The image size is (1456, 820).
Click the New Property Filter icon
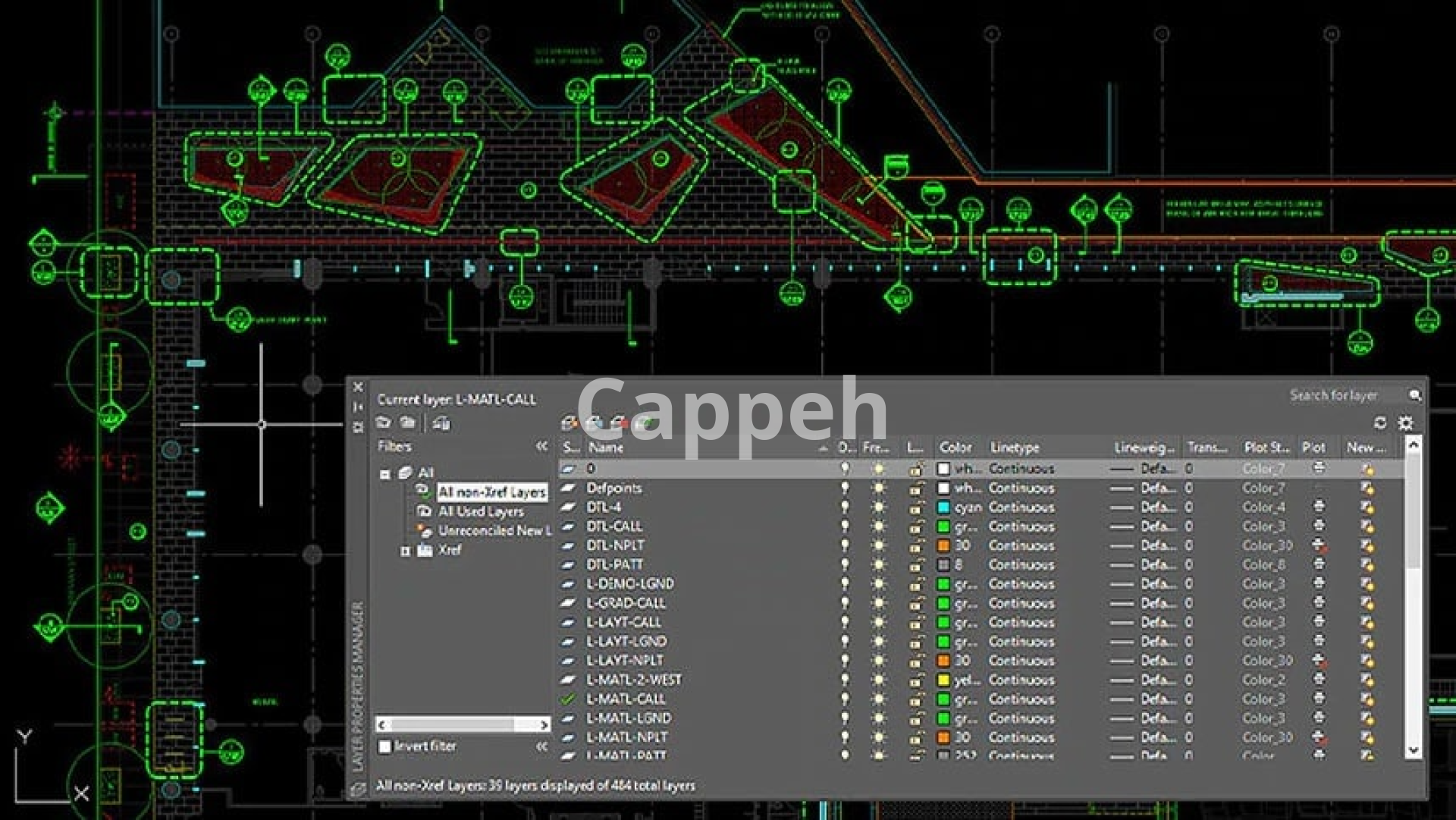[x=384, y=423]
